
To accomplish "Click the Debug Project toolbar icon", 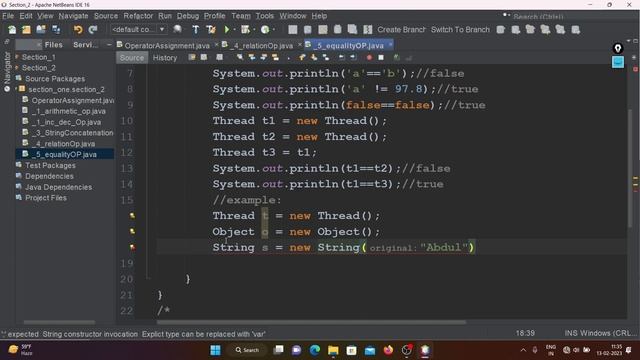I will (x=245, y=30).
